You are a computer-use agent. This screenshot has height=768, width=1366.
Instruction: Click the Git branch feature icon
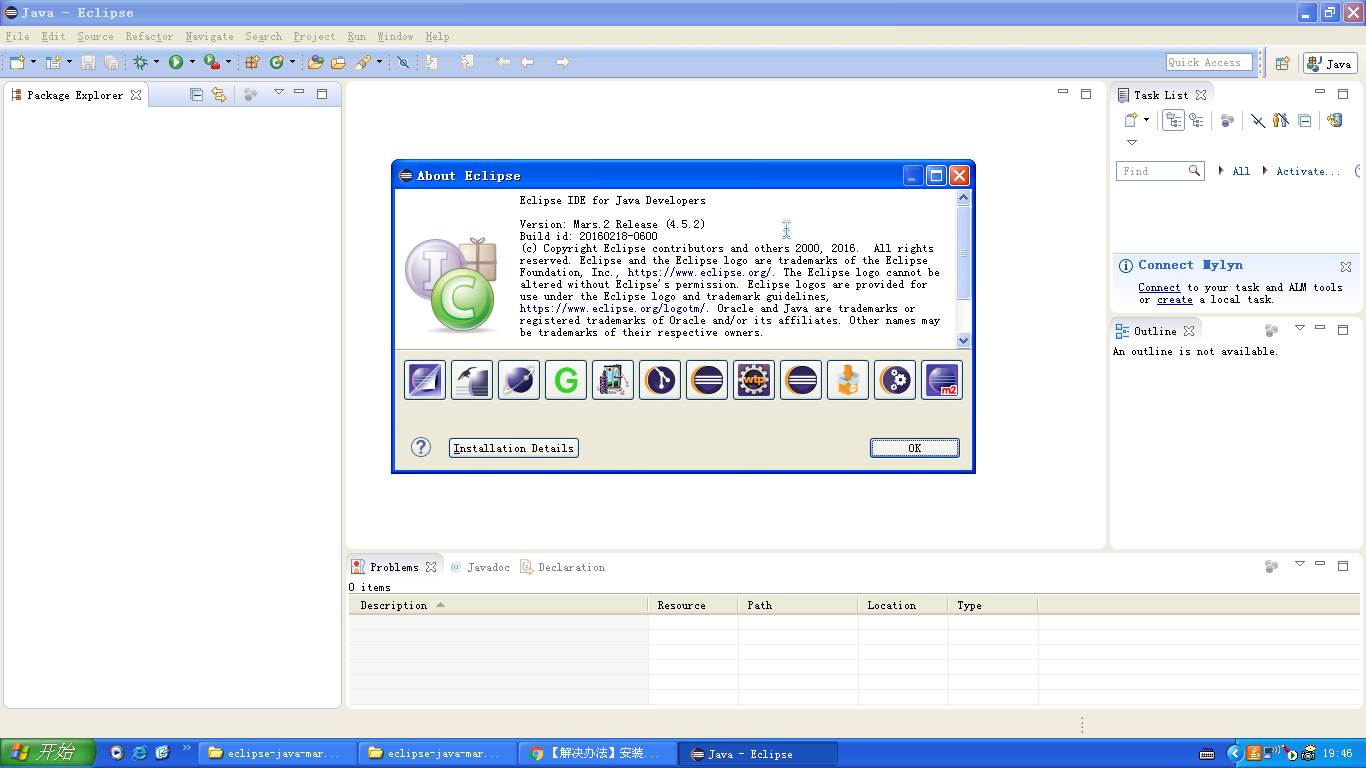660,381
